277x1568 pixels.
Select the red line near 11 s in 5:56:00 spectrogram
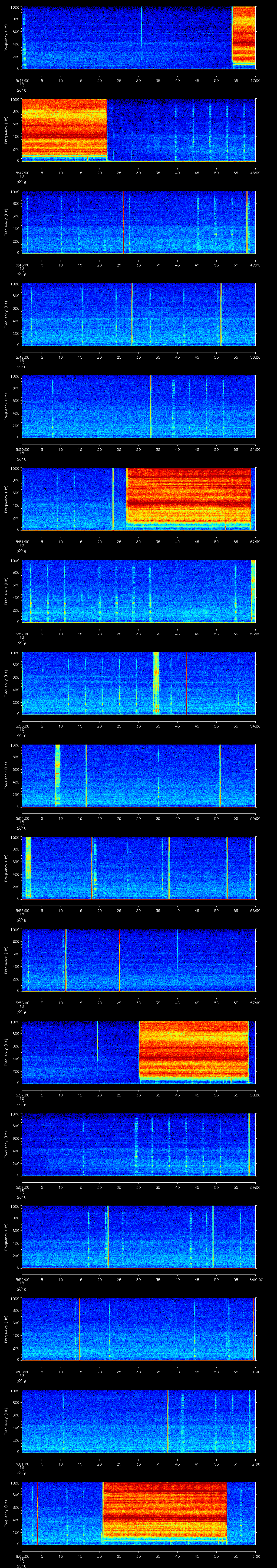[x=66, y=959]
